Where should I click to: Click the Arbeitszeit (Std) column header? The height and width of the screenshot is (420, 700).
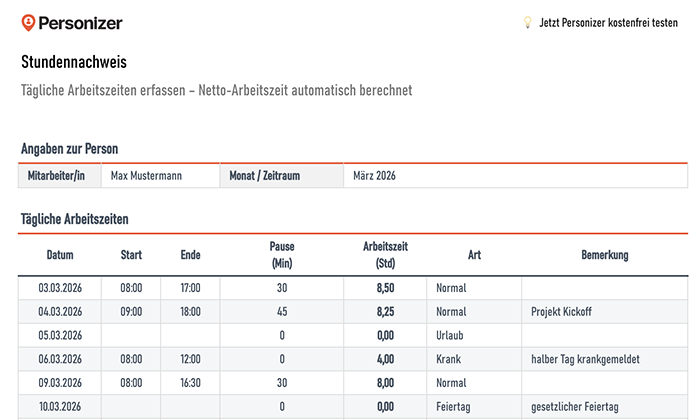pyautogui.click(x=385, y=255)
